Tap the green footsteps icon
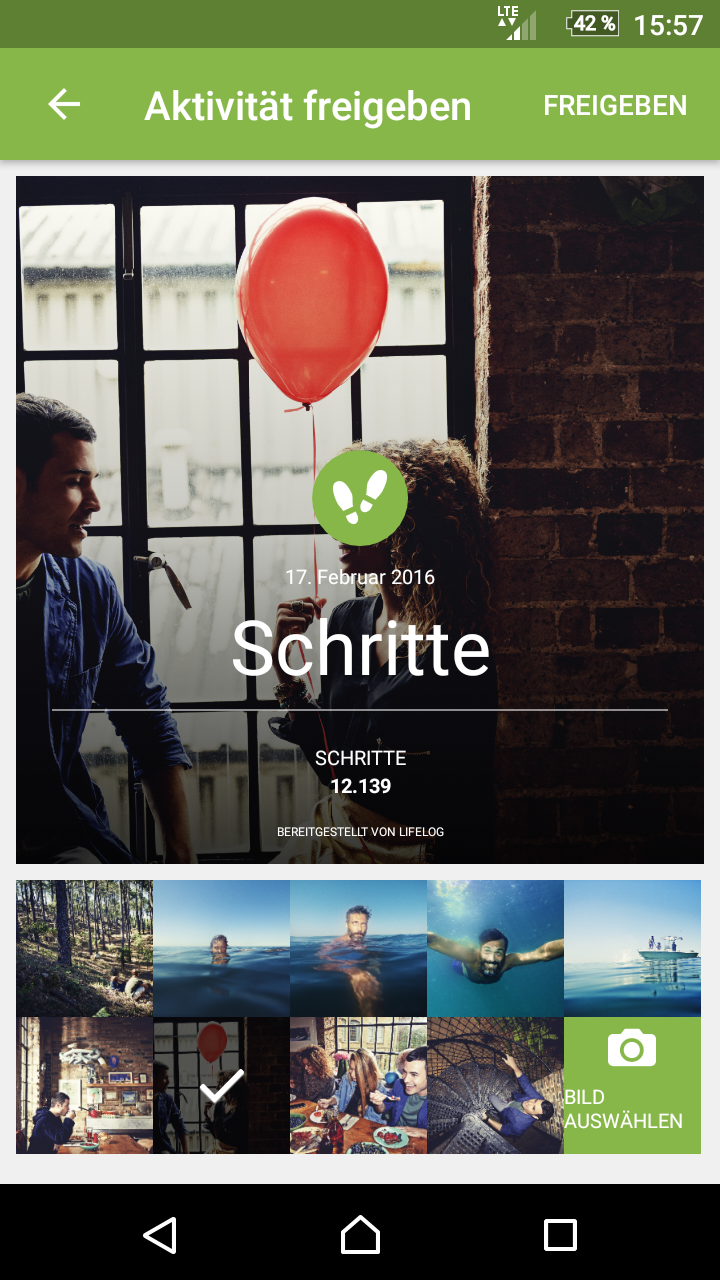 click(x=360, y=498)
